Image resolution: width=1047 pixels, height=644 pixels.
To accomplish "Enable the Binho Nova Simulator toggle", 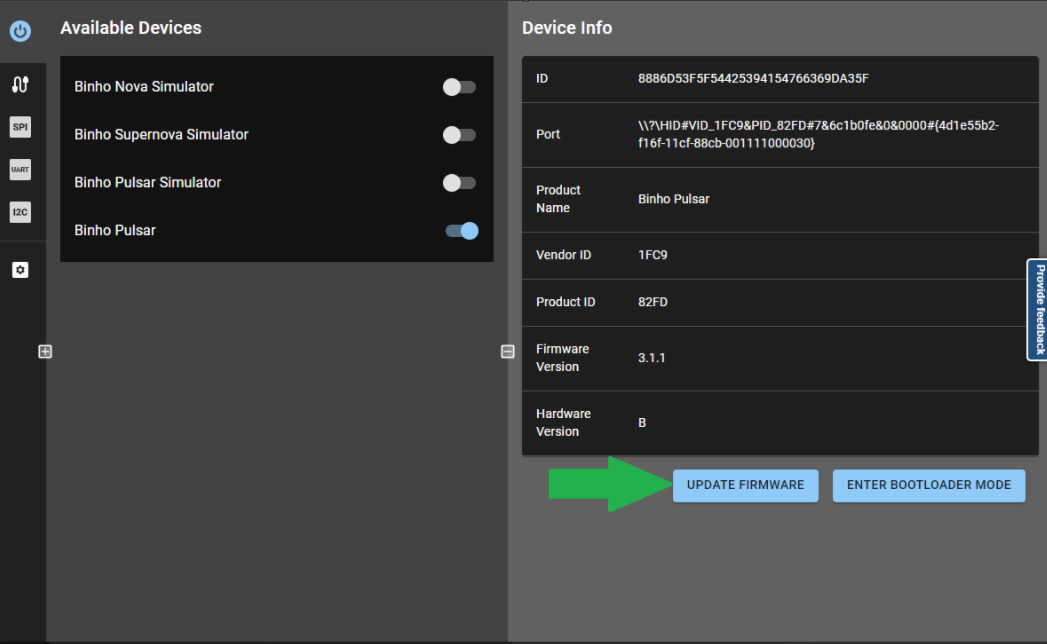I will tap(459, 87).
